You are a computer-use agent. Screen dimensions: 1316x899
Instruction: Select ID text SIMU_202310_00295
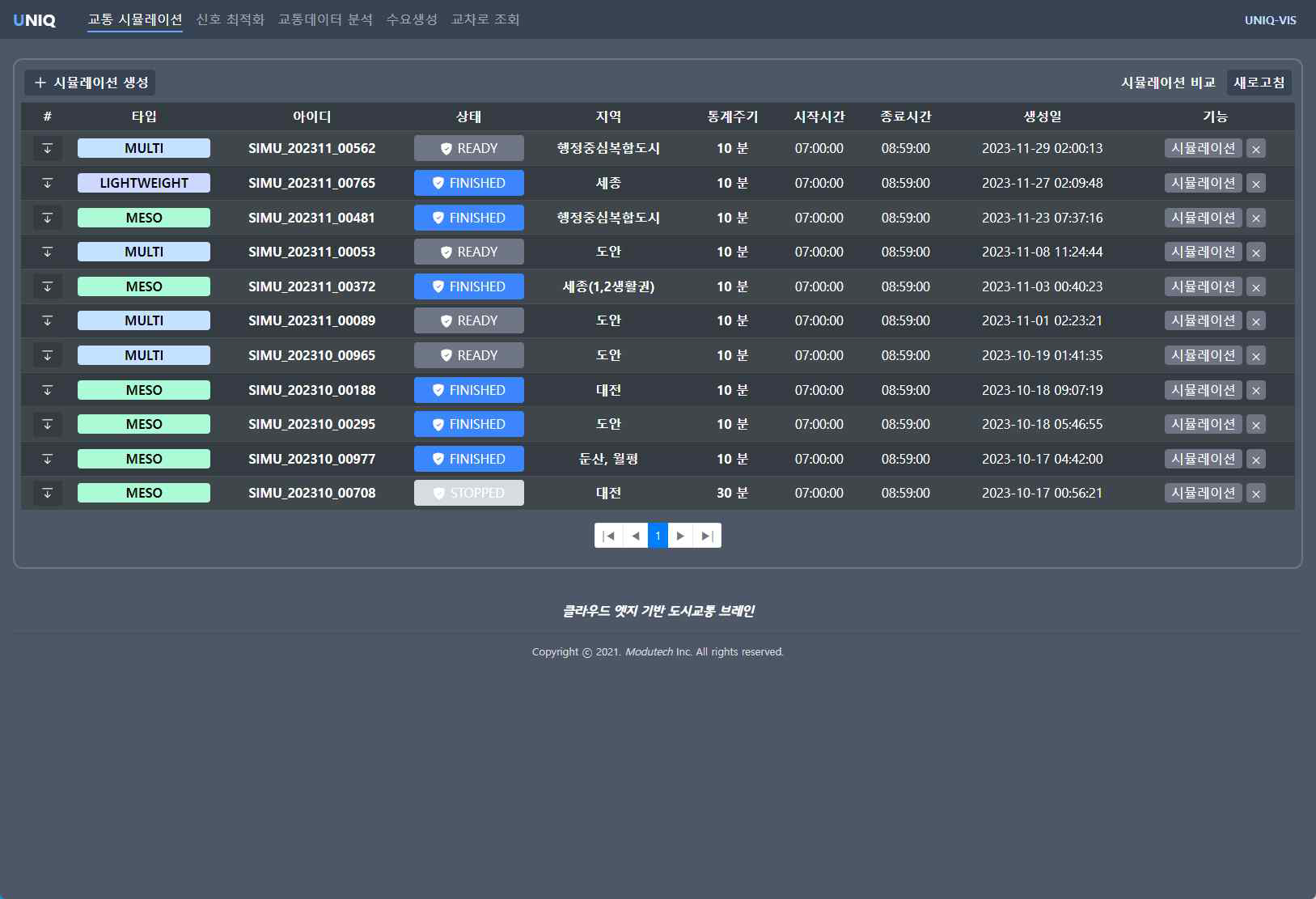pyautogui.click(x=312, y=424)
